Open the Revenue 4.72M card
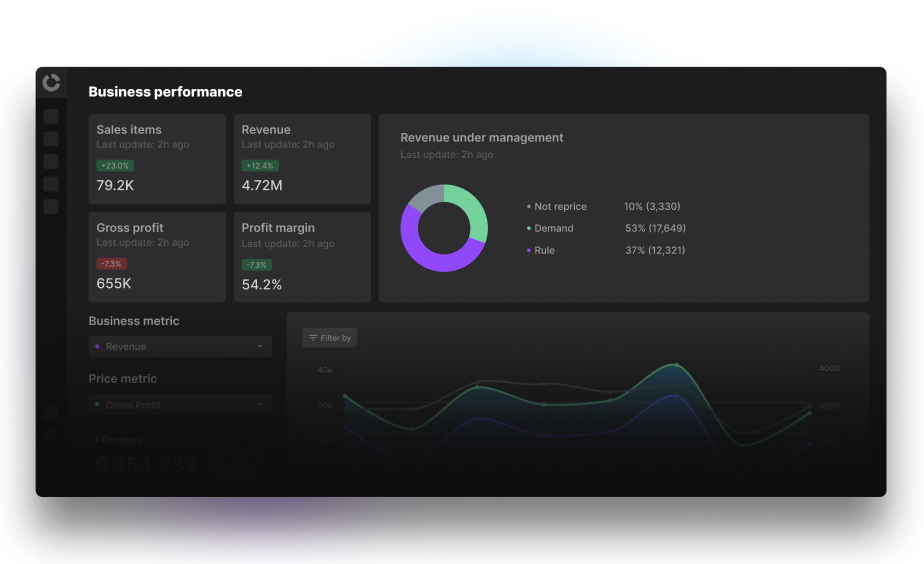924x564 pixels. coord(302,159)
